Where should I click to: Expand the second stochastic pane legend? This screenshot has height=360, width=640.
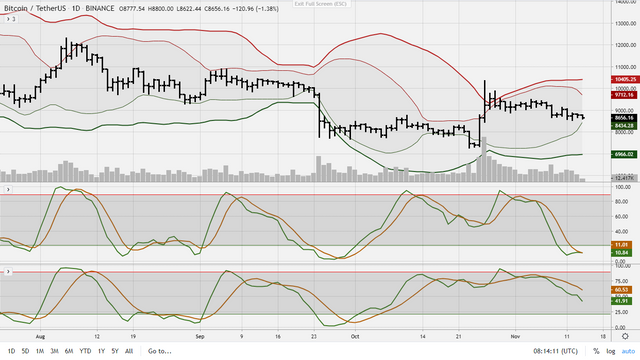point(8,271)
